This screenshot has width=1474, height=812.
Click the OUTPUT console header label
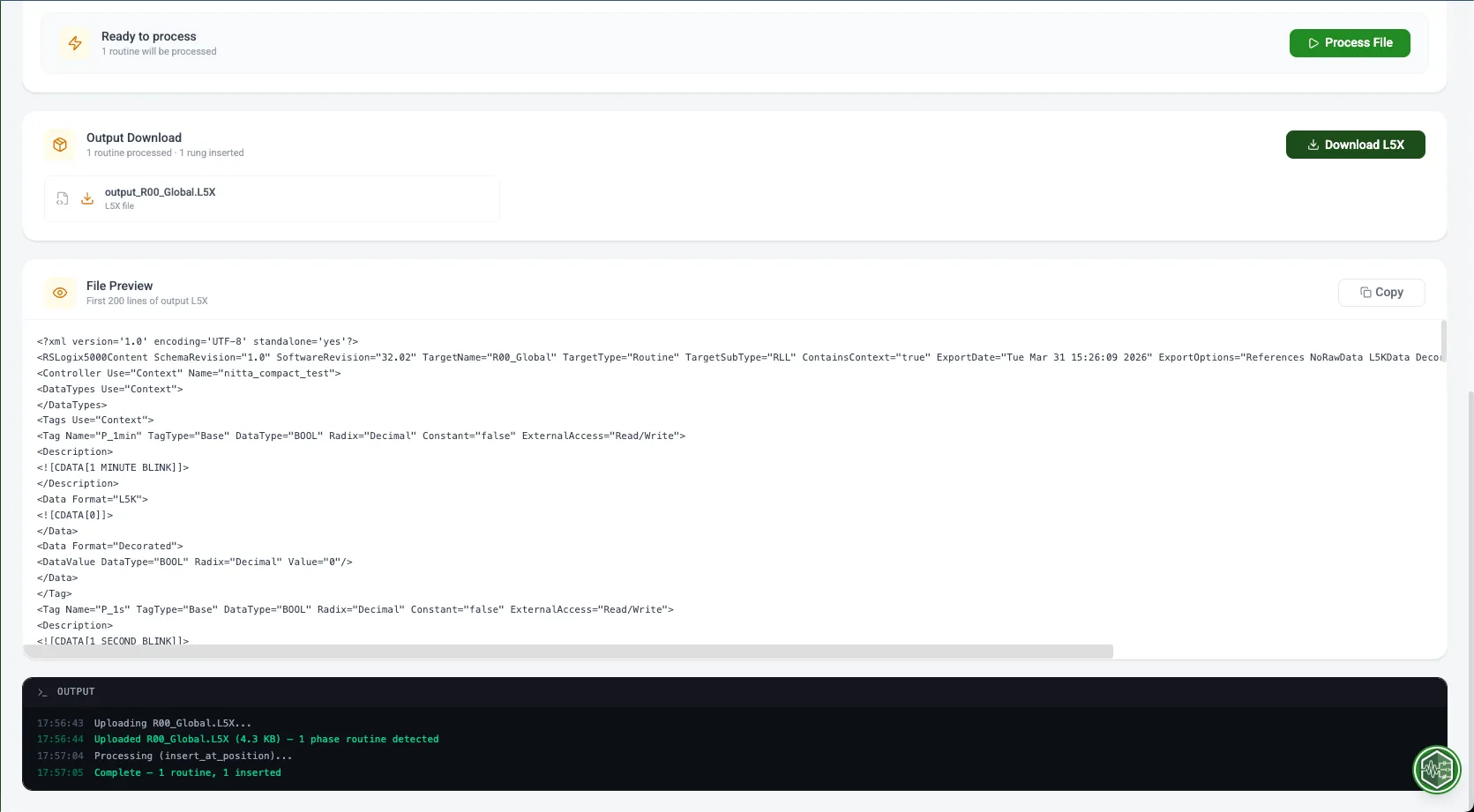click(x=76, y=692)
